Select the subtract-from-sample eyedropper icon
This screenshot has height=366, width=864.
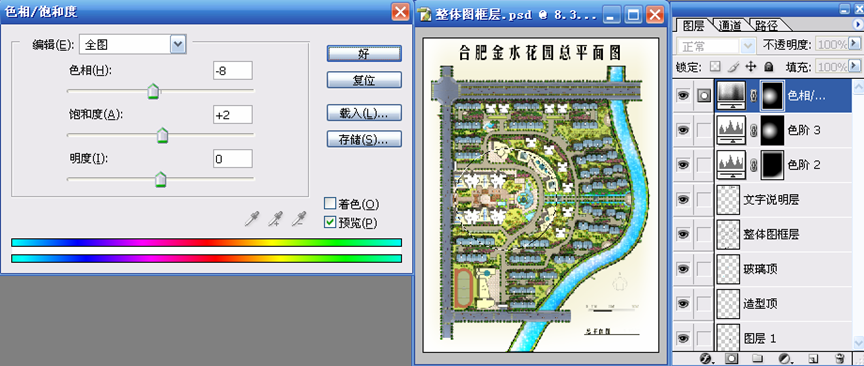point(299,219)
